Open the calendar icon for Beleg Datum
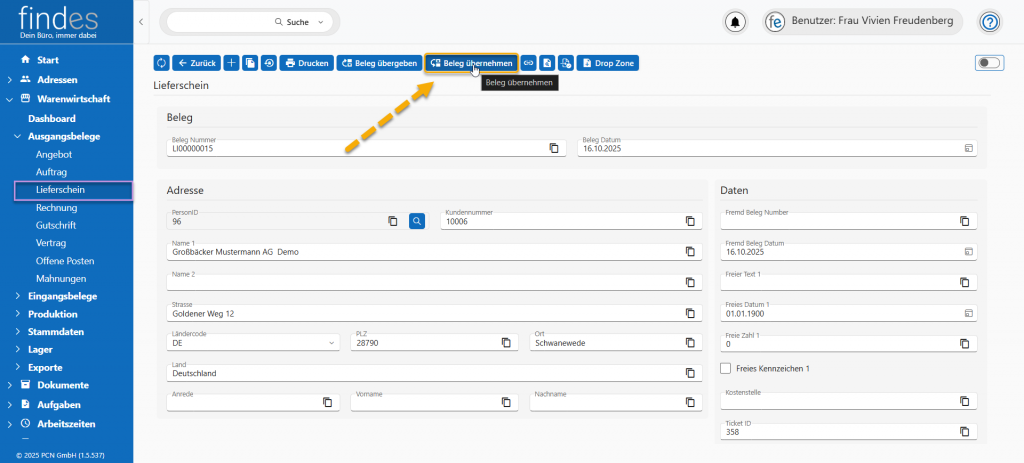This screenshot has width=1024, height=463. click(x=967, y=148)
